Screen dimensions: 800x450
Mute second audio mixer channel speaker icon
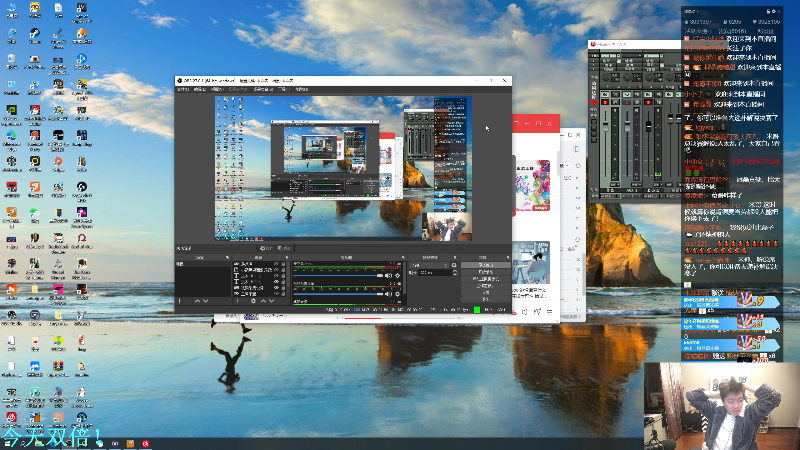[388, 294]
